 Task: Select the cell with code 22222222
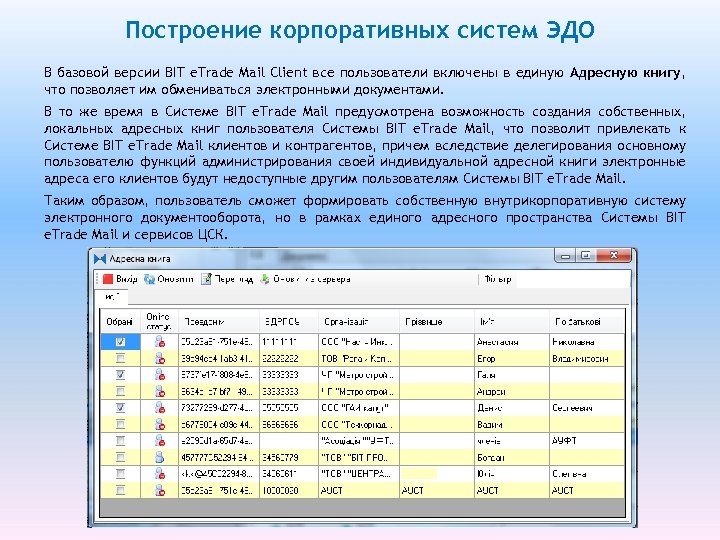click(288, 358)
